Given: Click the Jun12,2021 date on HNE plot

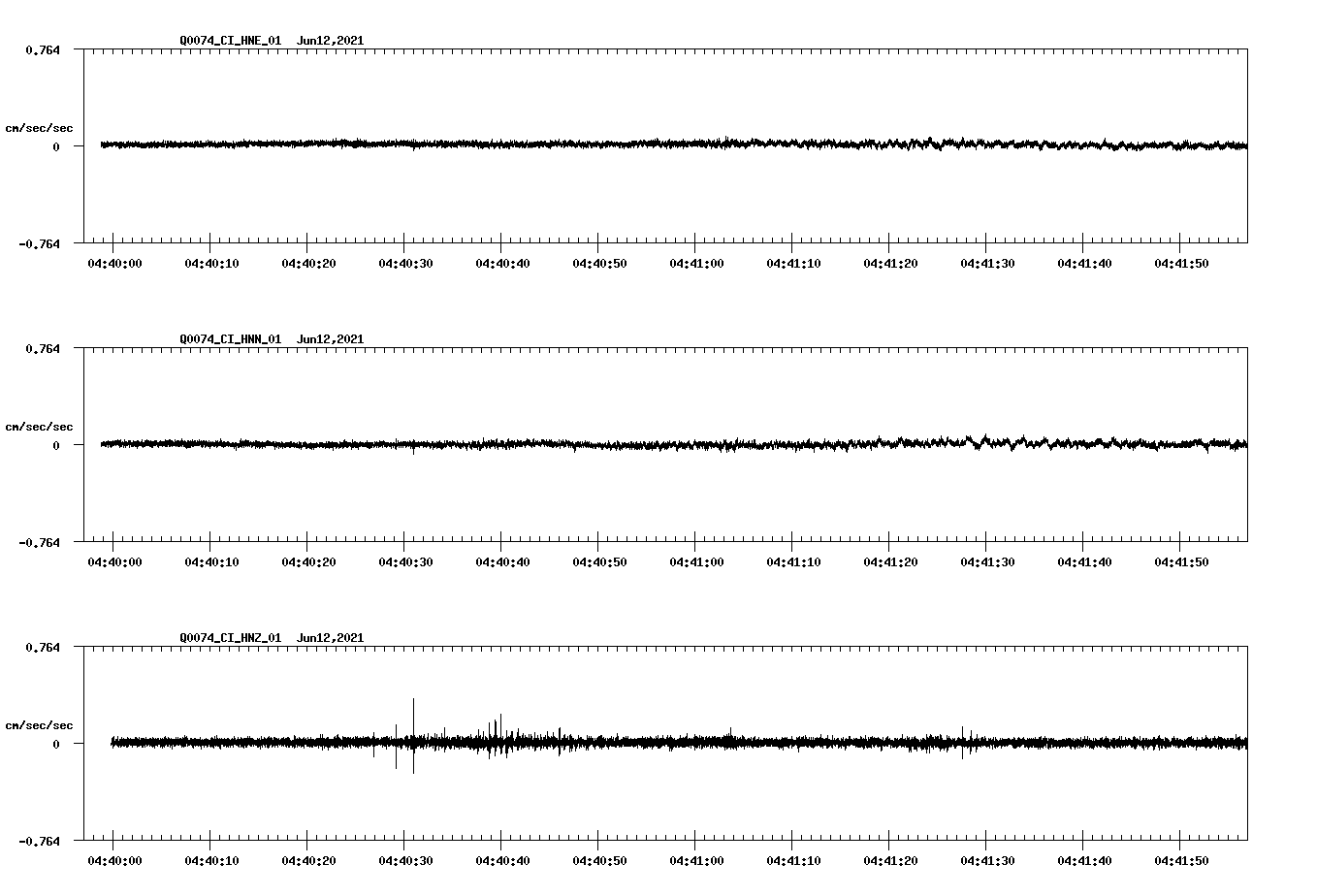Looking at the screenshot, I should point(331,41).
